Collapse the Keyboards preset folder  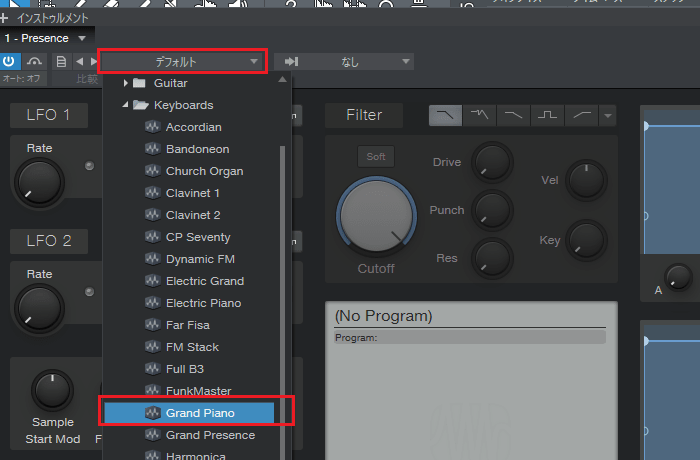pos(125,105)
